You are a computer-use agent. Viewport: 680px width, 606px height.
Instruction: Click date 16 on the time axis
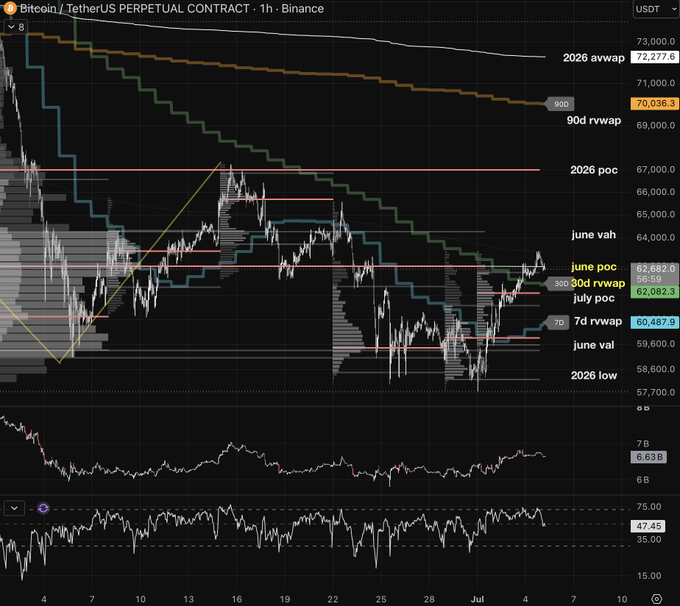tap(236, 599)
